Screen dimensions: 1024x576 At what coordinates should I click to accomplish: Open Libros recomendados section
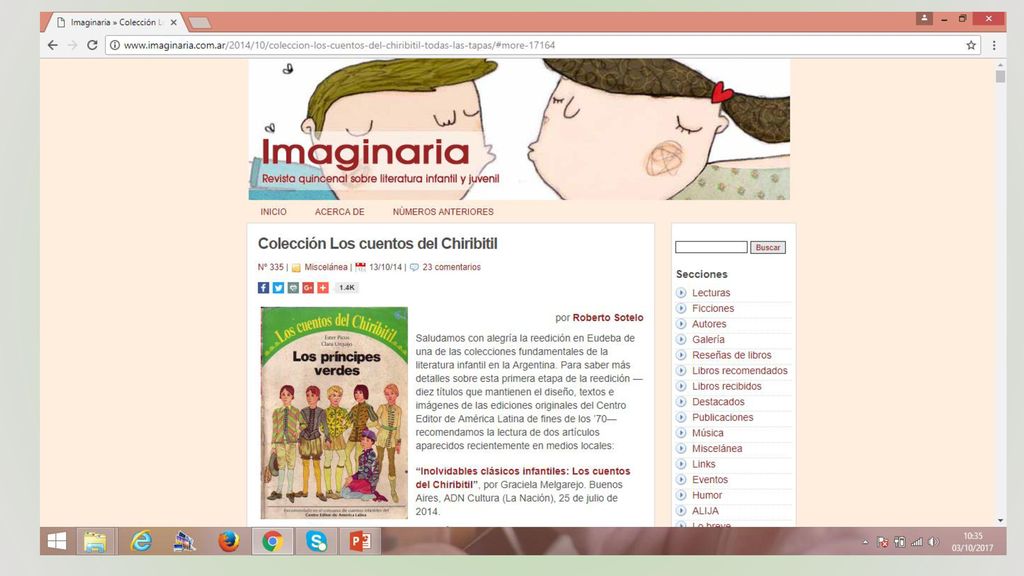point(740,370)
